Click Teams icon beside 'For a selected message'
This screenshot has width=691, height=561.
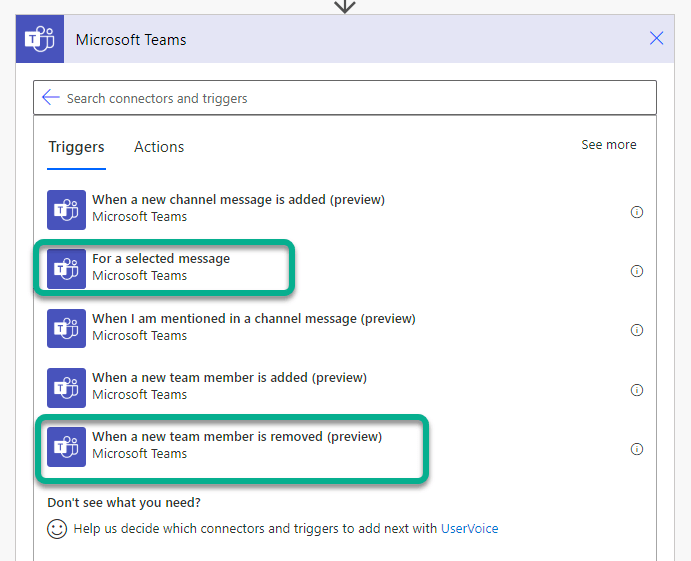click(67, 268)
